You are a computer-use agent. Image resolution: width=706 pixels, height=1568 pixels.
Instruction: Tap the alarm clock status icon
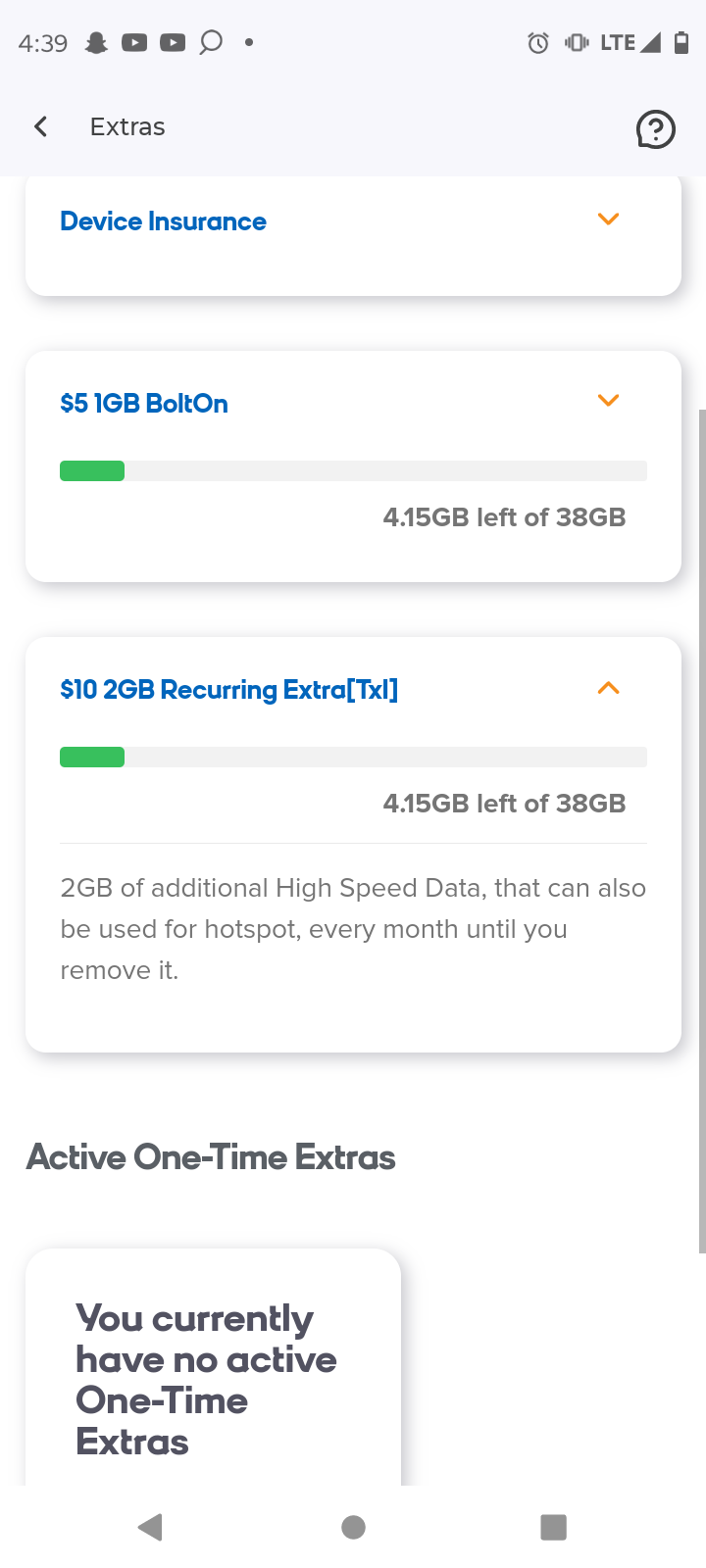coord(537,42)
